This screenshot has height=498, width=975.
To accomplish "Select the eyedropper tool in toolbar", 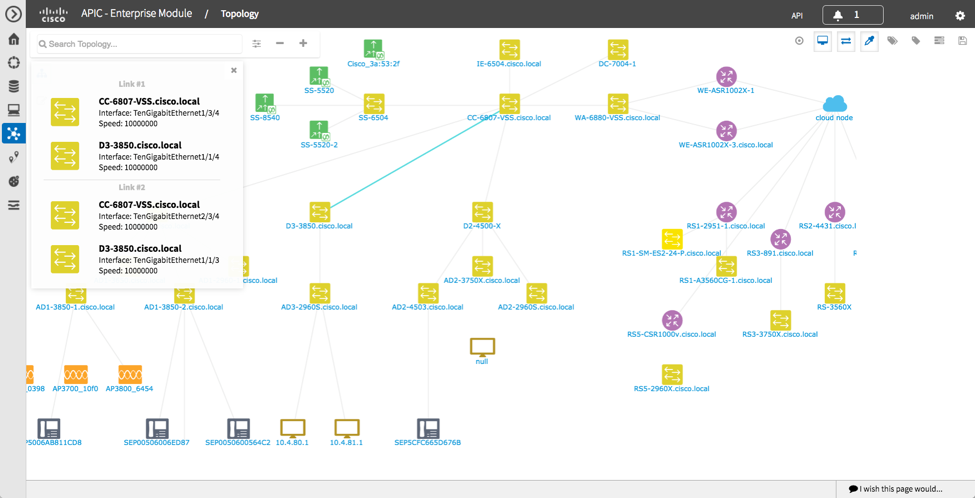I will (x=869, y=41).
